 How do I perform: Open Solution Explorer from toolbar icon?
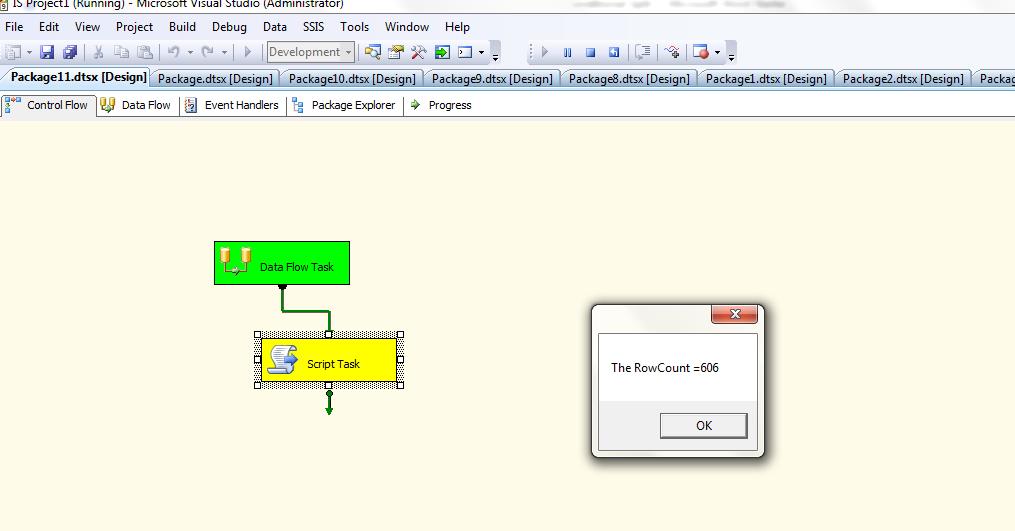373,52
